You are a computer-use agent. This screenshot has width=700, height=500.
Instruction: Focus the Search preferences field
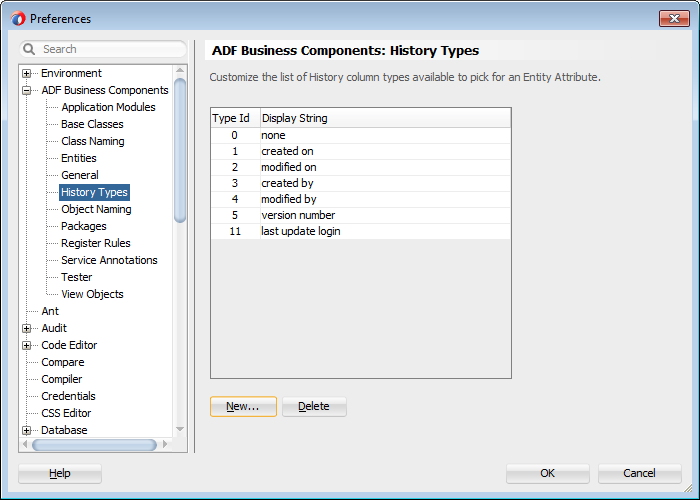(103, 49)
